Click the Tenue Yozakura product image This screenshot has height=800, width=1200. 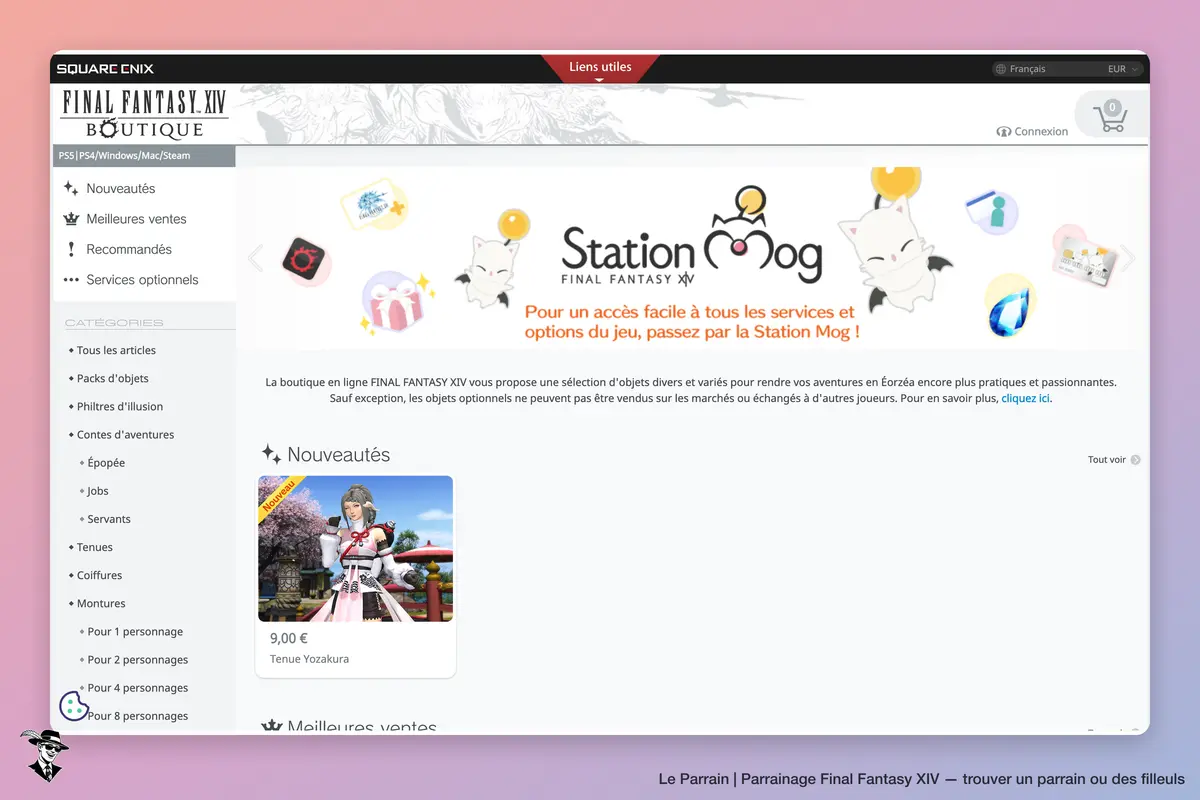pyautogui.click(x=355, y=548)
